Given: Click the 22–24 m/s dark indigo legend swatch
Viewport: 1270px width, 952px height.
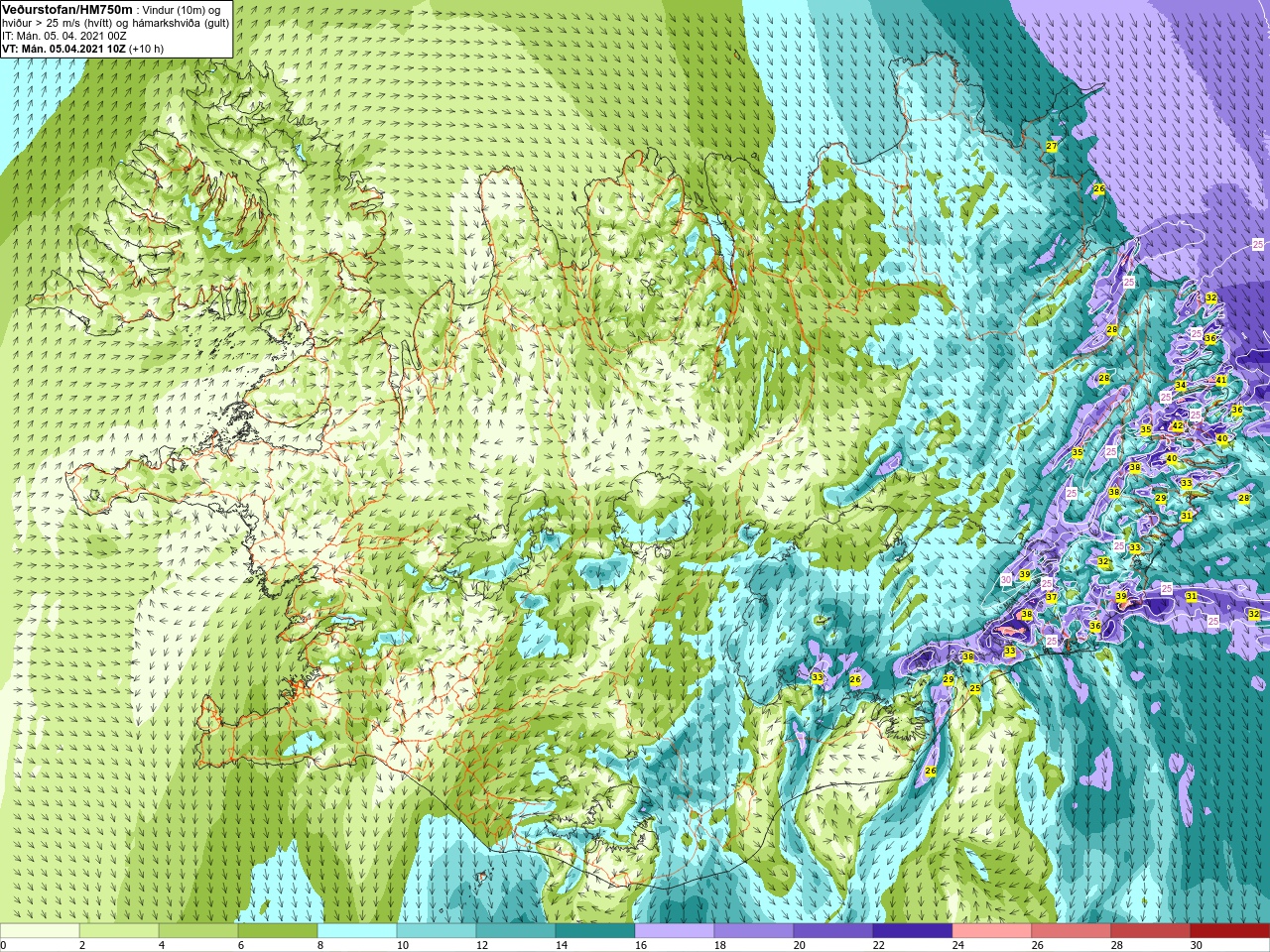Looking at the screenshot, I should (913, 930).
